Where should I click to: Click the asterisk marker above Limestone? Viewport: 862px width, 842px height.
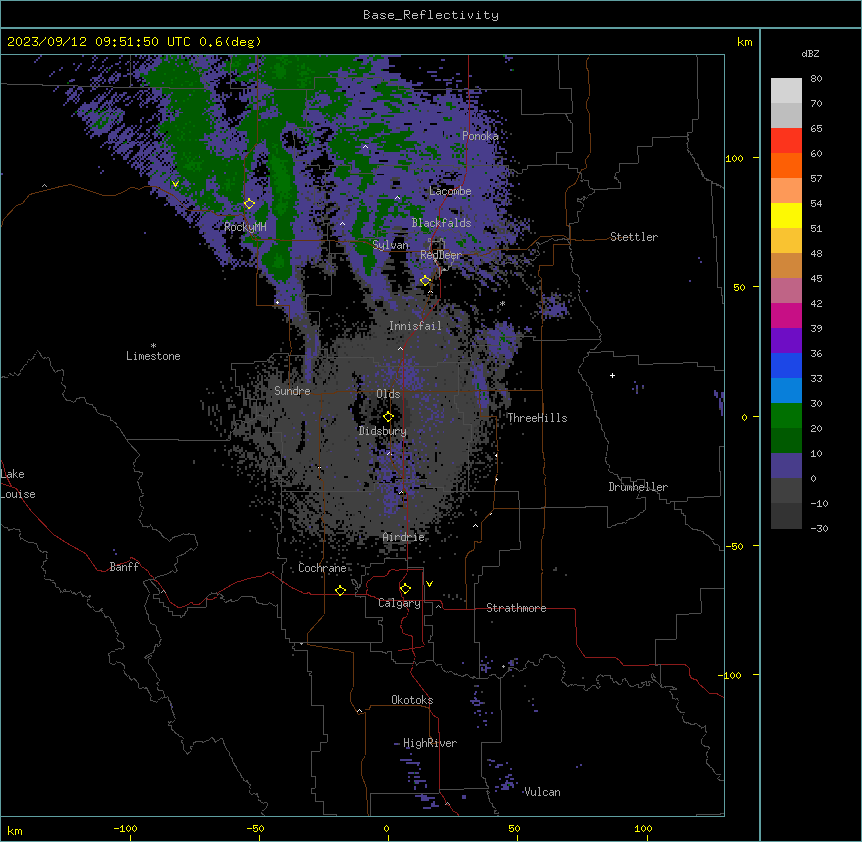tap(153, 346)
